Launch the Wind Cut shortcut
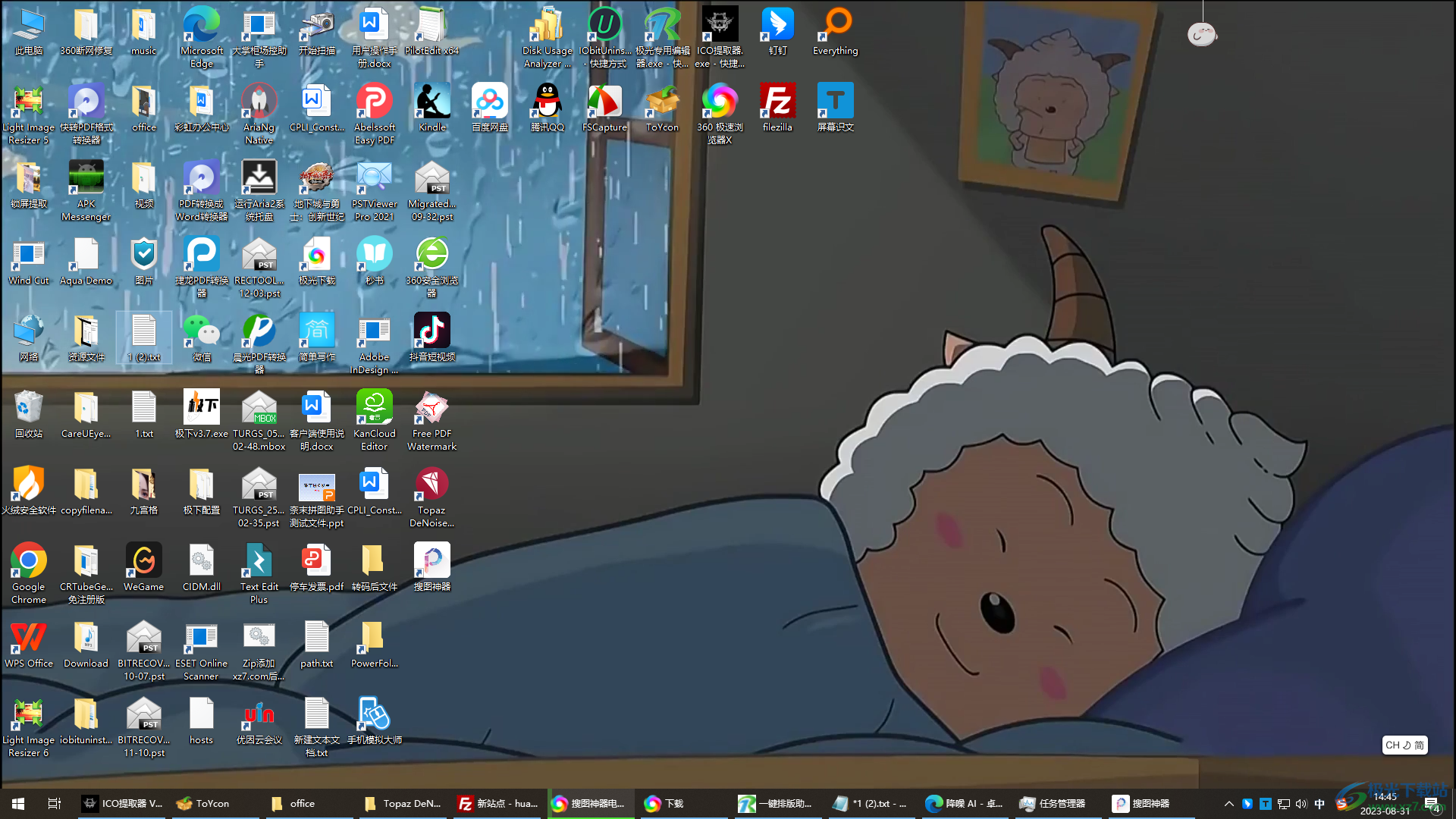 (x=29, y=261)
